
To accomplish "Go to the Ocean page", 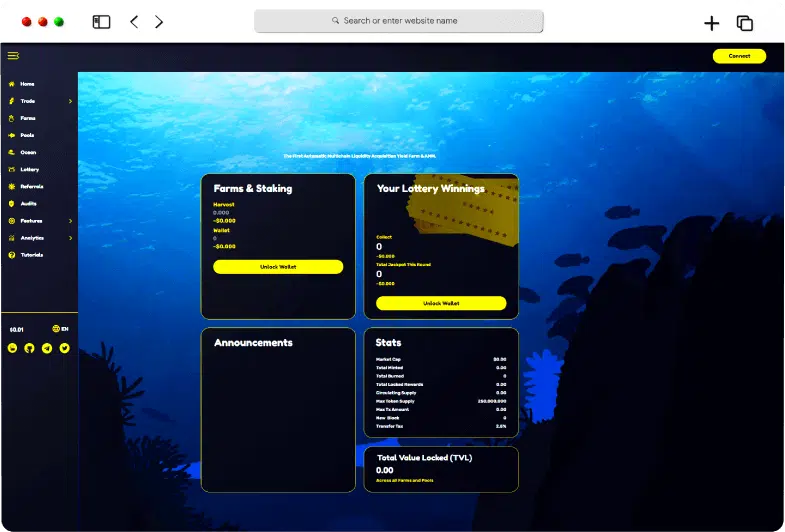I will [x=28, y=152].
